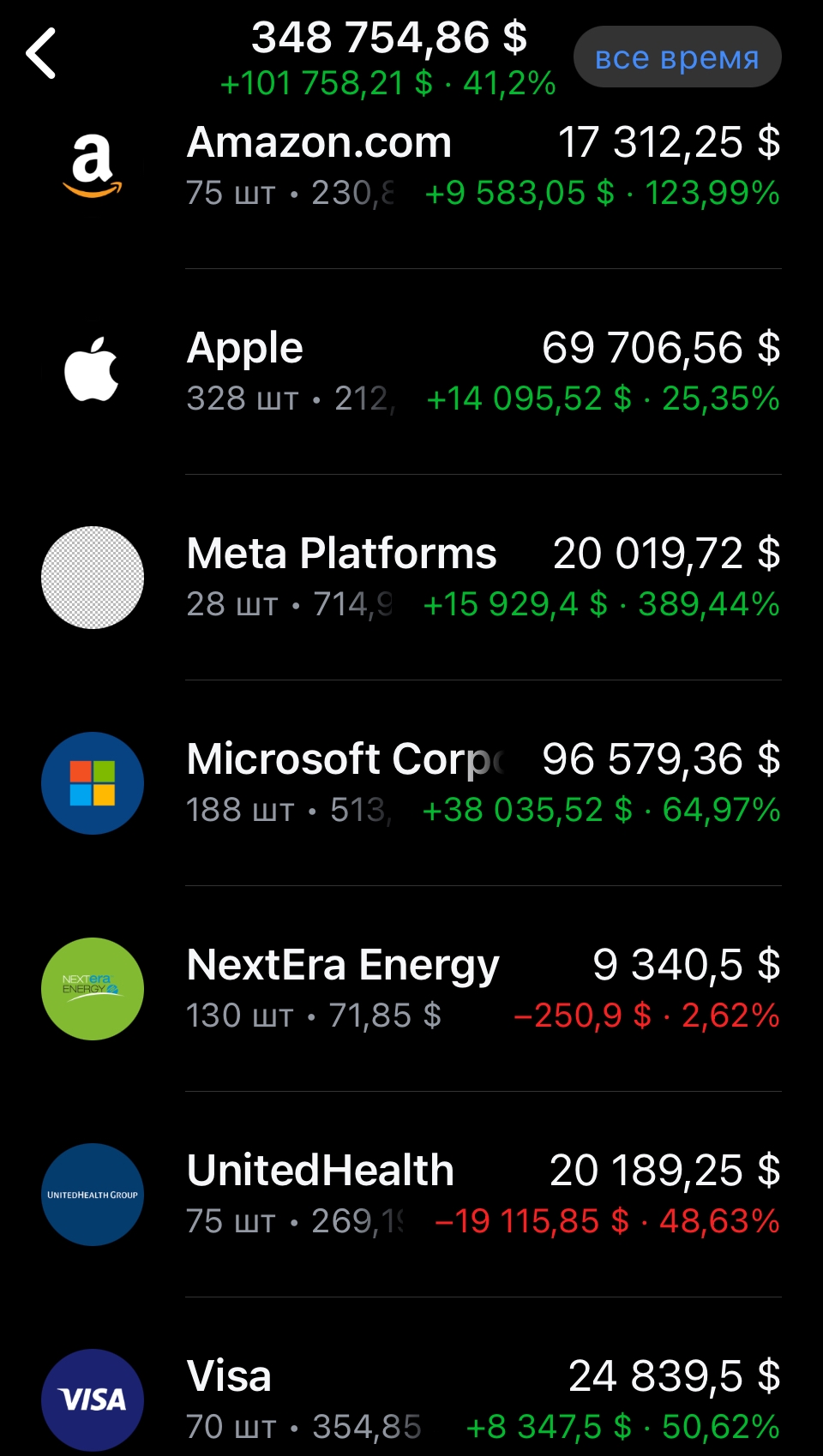Image resolution: width=823 pixels, height=1456 pixels.
Task: Open the Amazon.com position name
Action: (319, 142)
